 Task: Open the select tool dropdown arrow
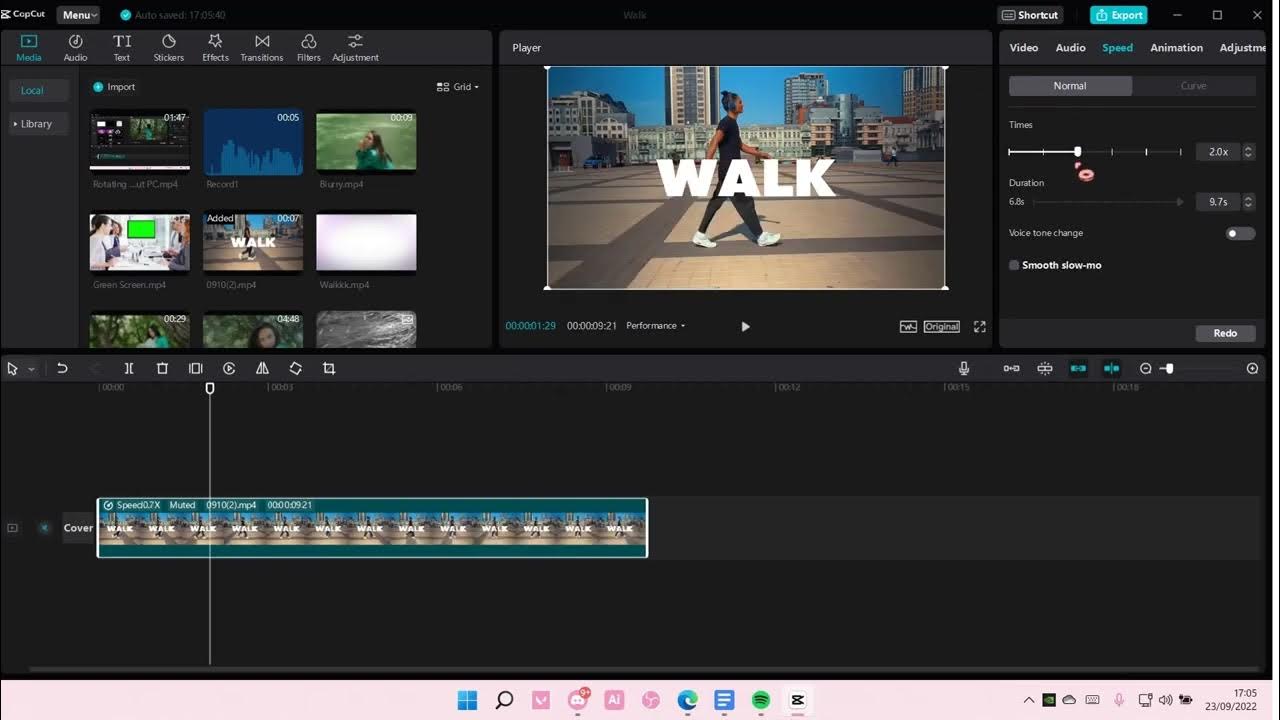pos(31,369)
